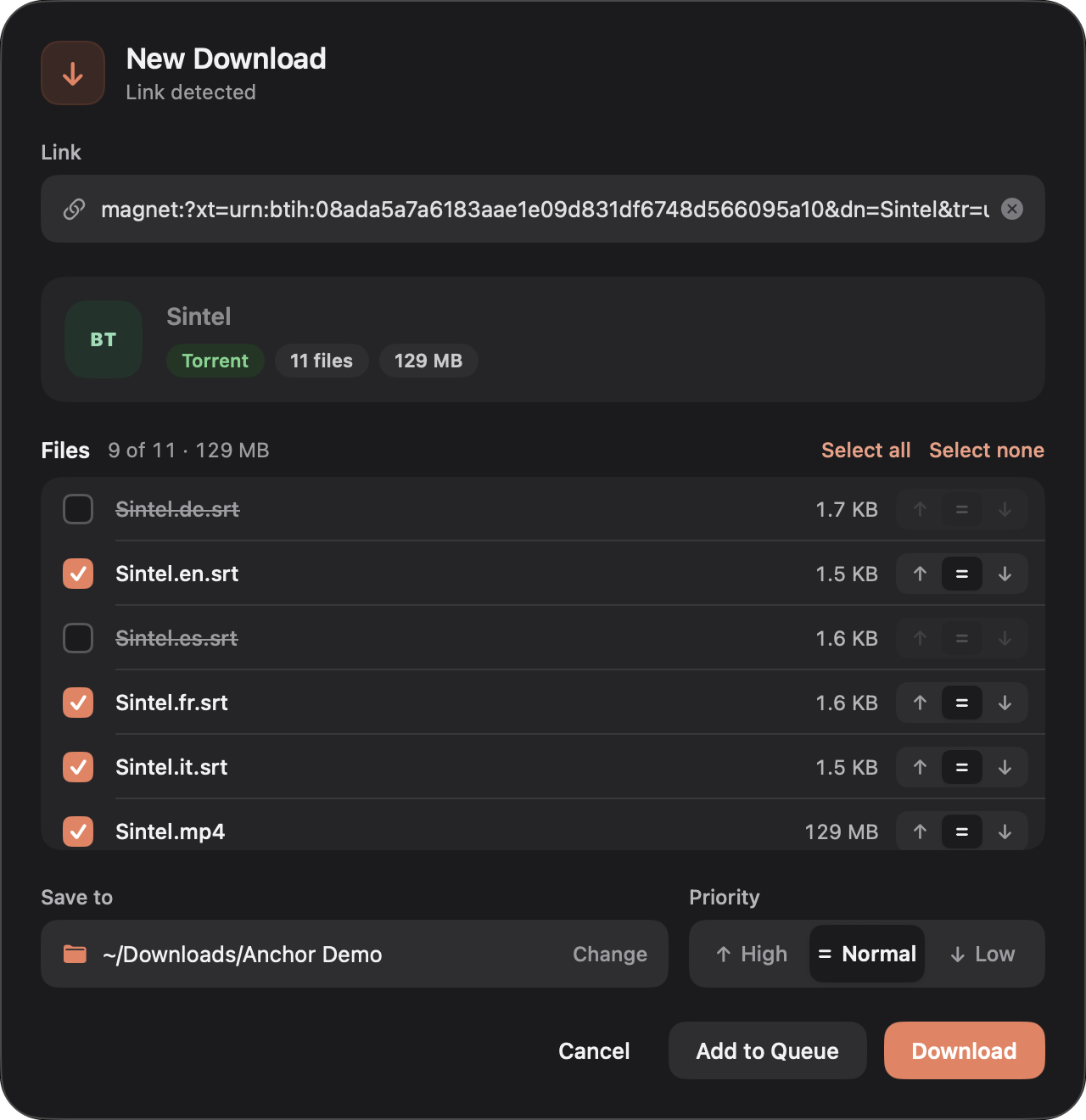The width and height of the screenshot is (1086, 1120).
Task: Change the save location
Action: (x=610, y=954)
